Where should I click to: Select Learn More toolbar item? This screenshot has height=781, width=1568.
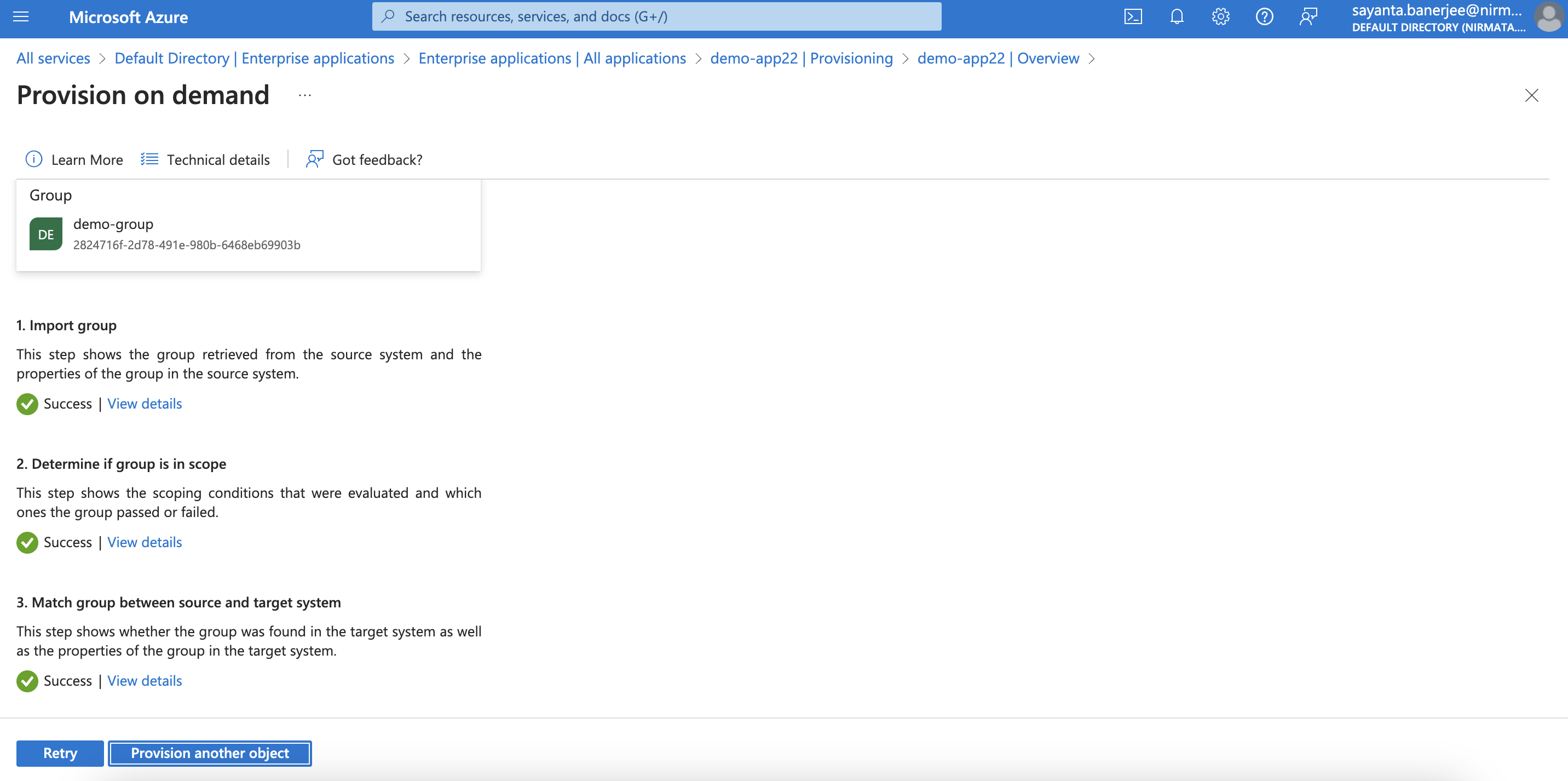point(74,159)
